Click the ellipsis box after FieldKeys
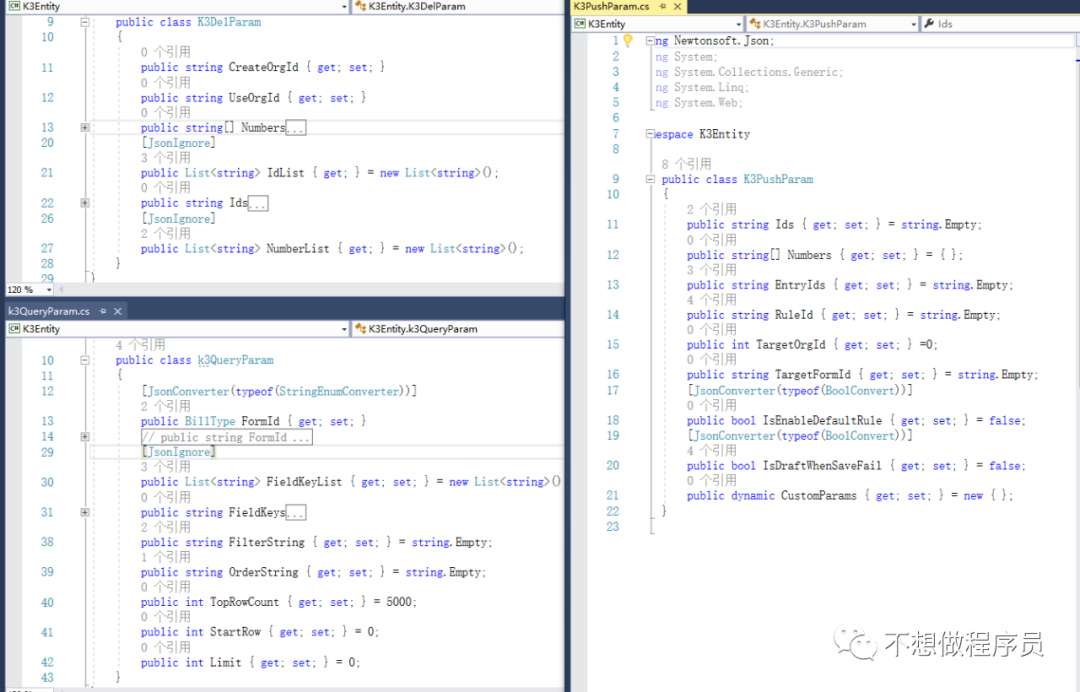 point(295,513)
